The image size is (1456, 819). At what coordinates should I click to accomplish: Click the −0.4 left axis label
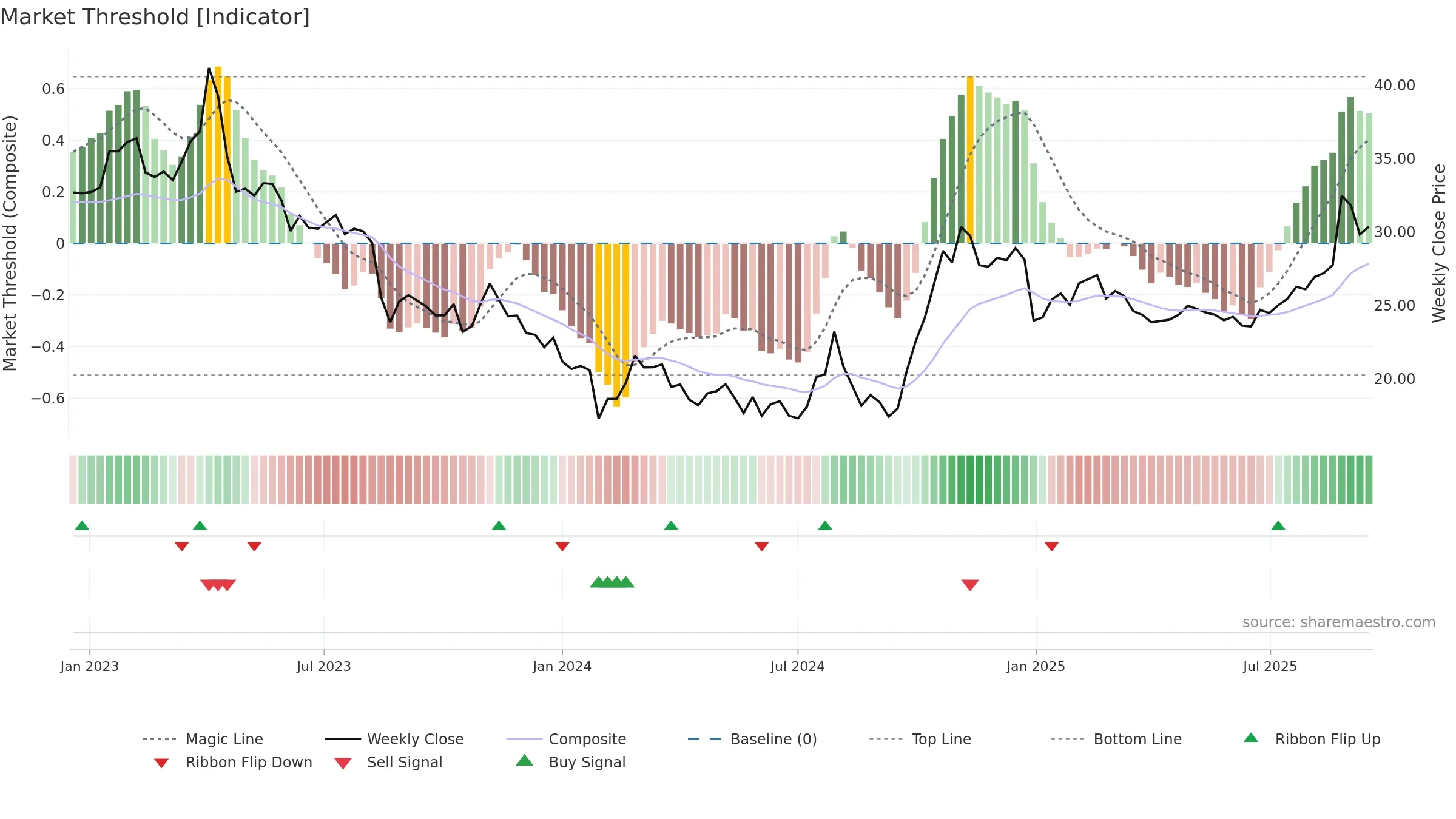pos(48,347)
